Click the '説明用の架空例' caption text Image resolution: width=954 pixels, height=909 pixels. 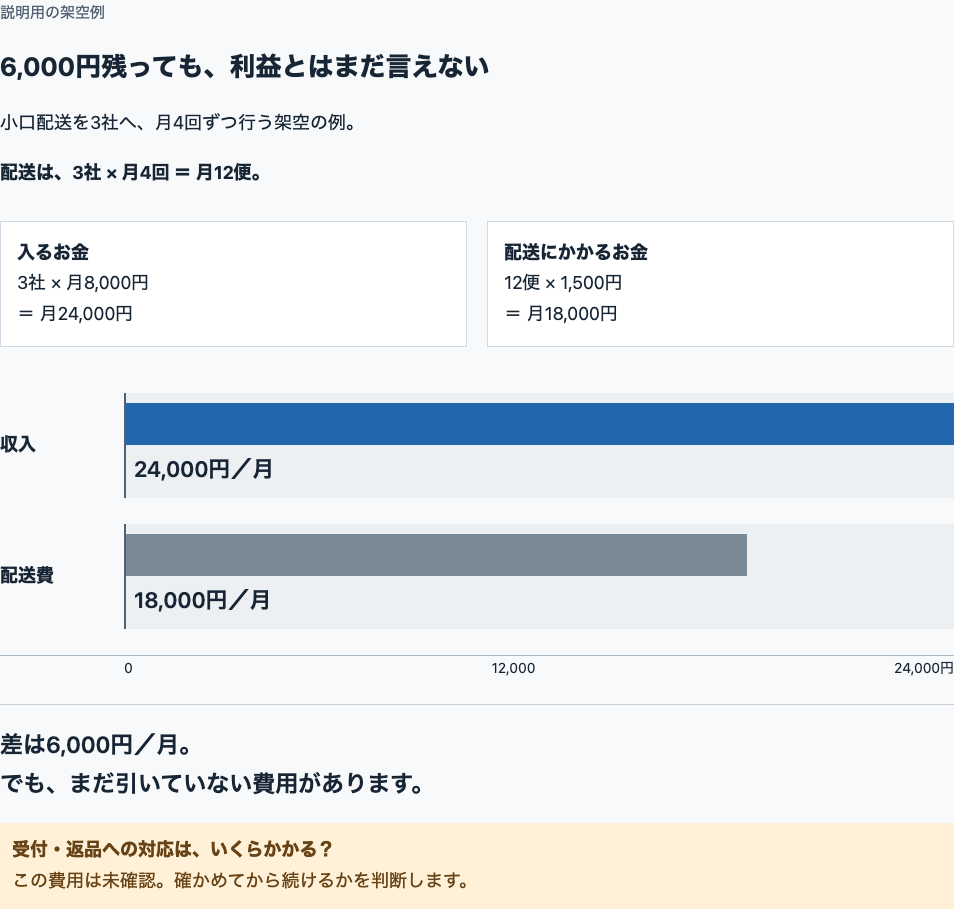(x=52, y=13)
